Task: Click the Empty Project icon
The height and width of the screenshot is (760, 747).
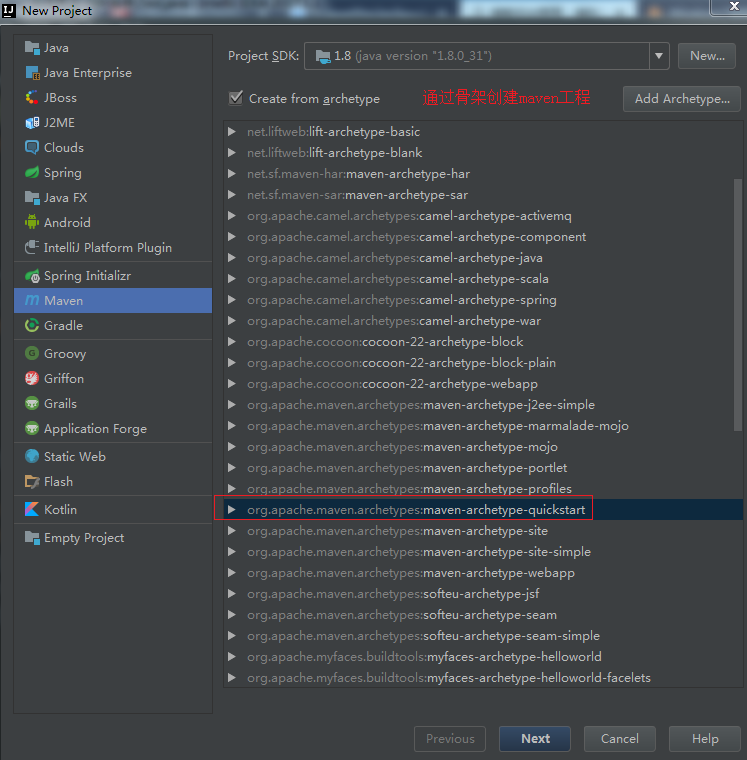Action: 32,538
